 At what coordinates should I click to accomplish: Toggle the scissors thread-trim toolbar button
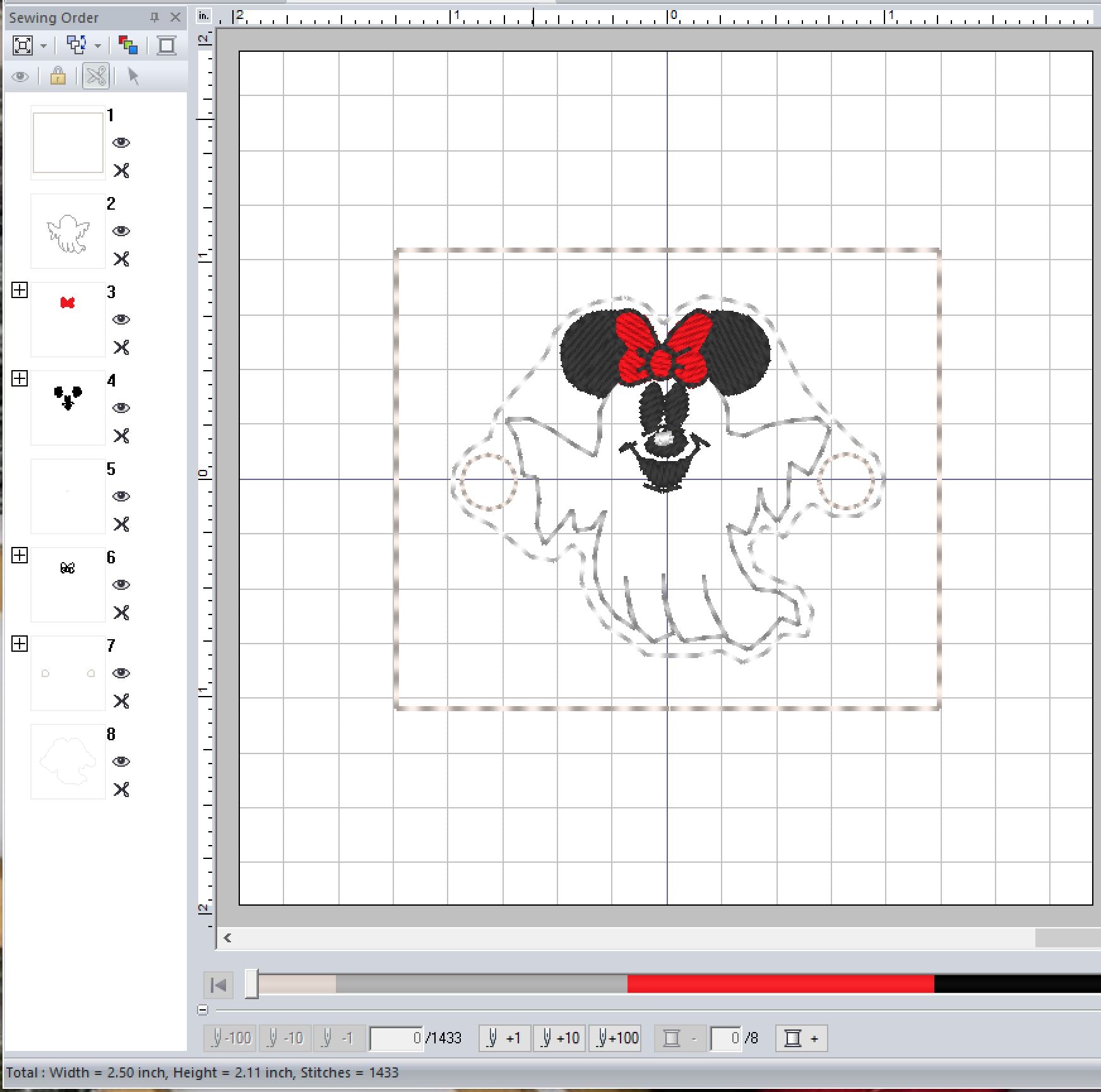(x=96, y=76)
